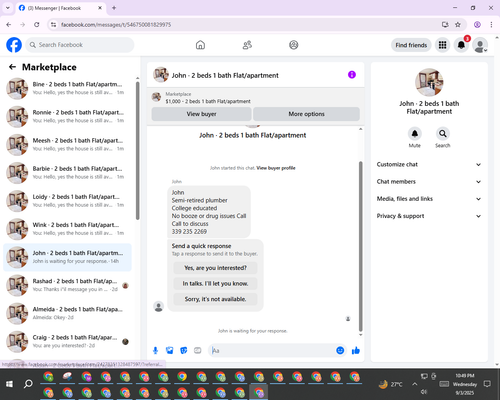Send quick response Yes, are you interested?
Image resolution: width=500 pixels, height=400 pixels.
click(x=215, y=268)
